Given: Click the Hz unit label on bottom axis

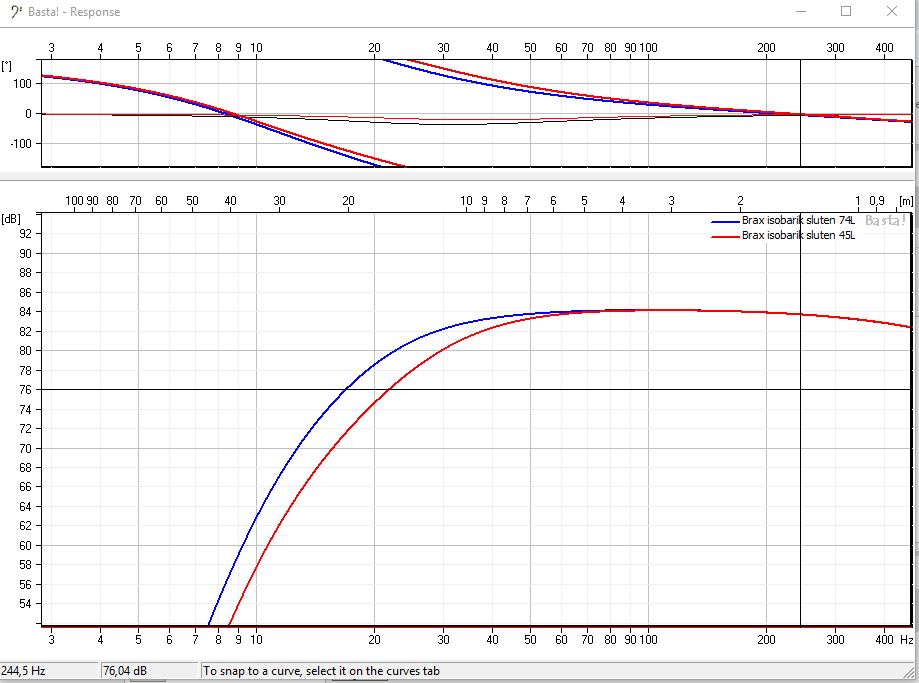Looking at the screenshot, I should click(x=906, y=639).
